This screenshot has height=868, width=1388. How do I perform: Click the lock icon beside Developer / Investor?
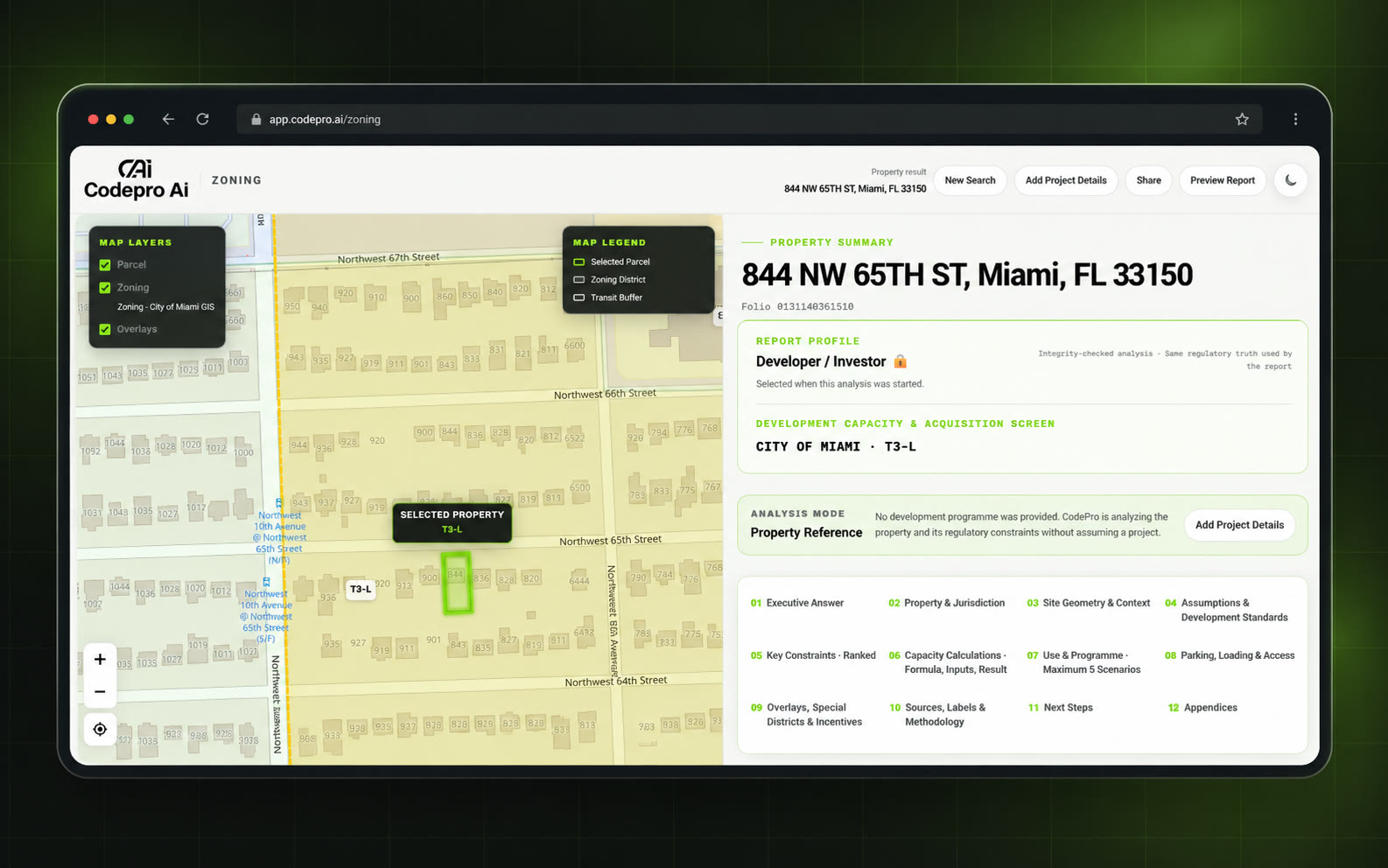pyautogui.click(x=900, y=361)
